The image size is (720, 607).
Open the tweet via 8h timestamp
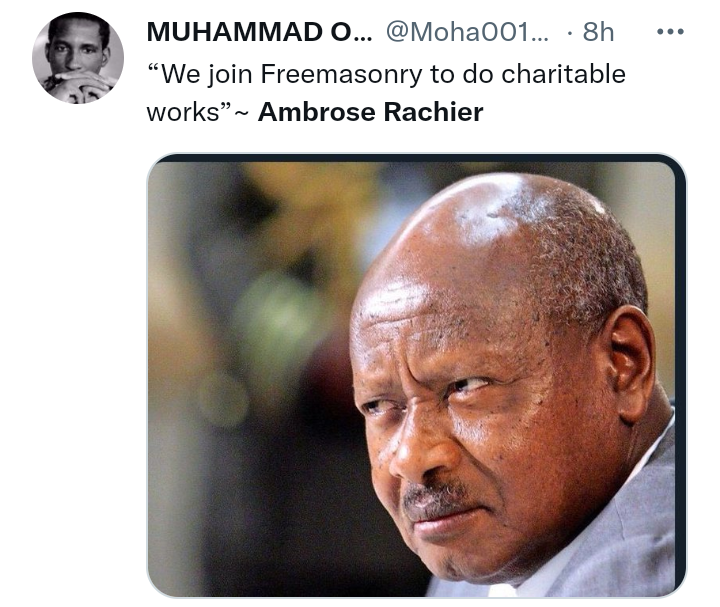pos(598,32)
